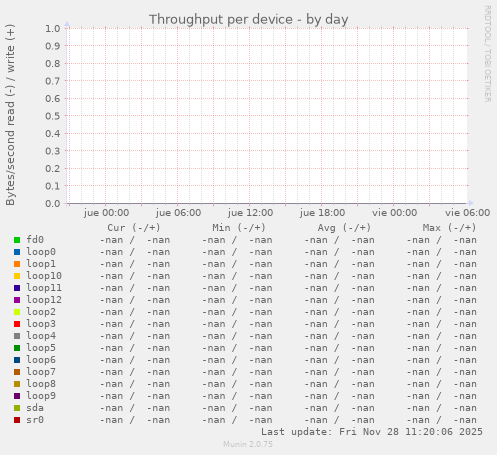497x455 pixels.
Task: Click the 0.0 y-axis value
Action: click(x=53, y=204)
